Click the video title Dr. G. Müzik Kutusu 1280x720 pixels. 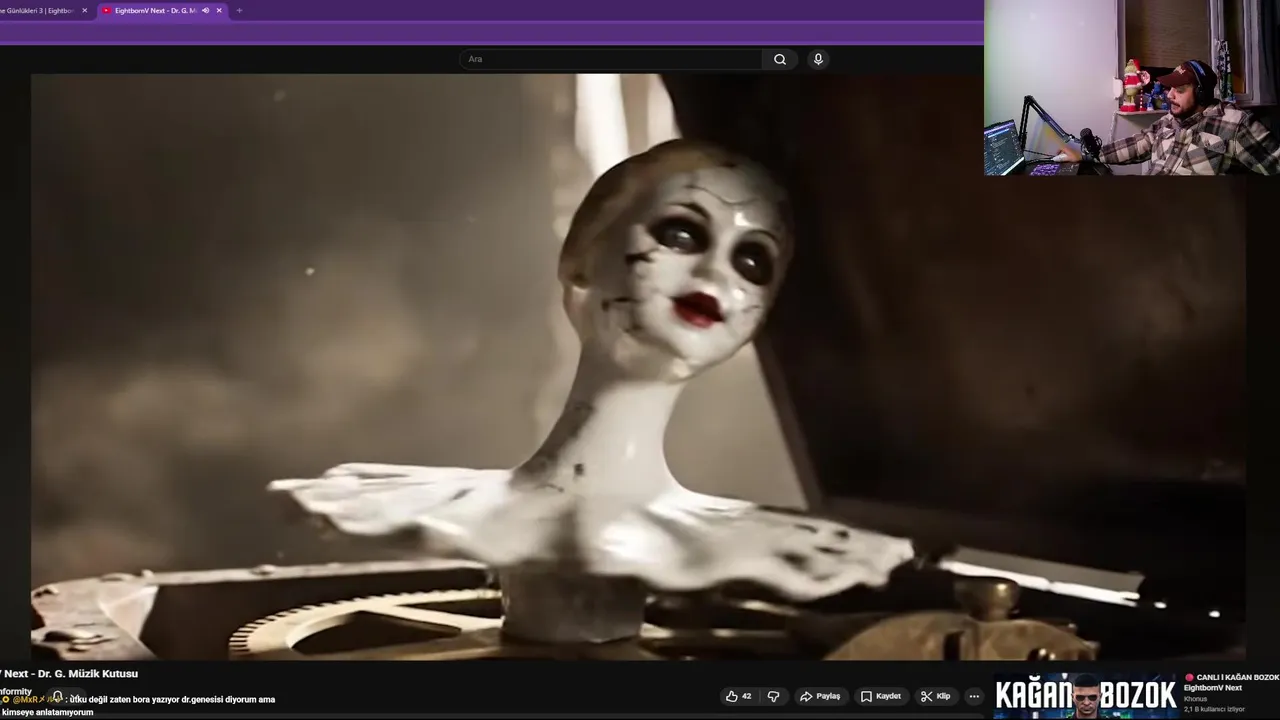[88, 674]
